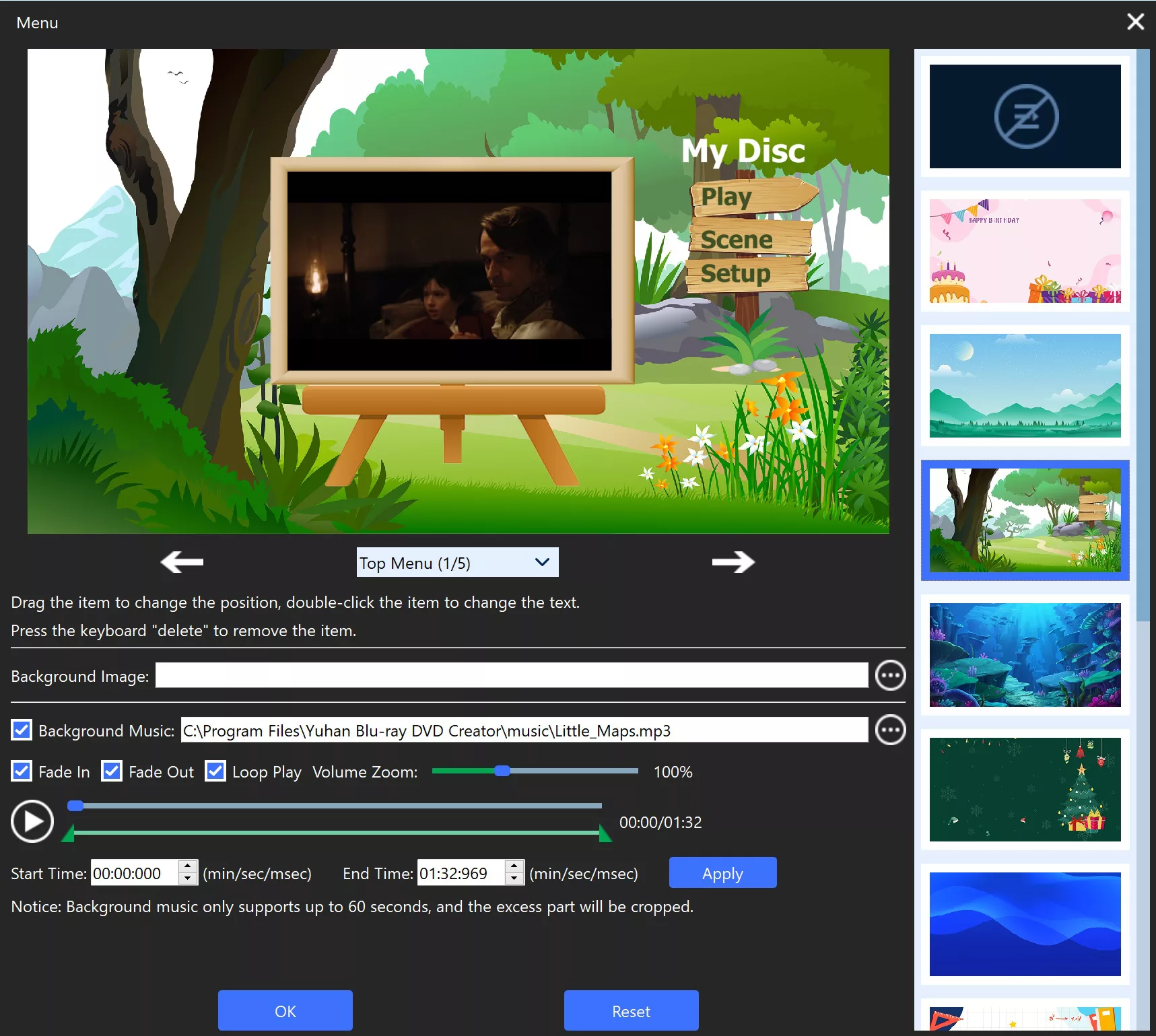Click the 00:00/01:32 playback time

click(660, 822)
